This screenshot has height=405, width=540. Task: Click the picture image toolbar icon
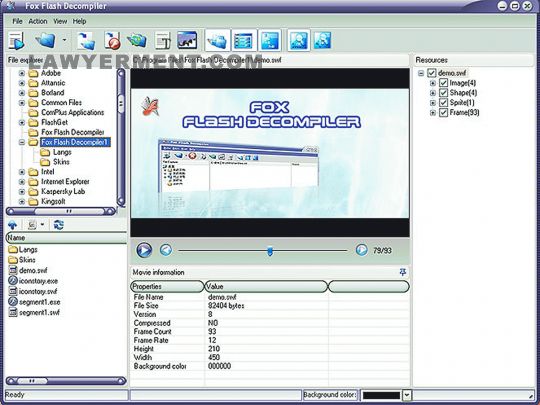[187, 40]
